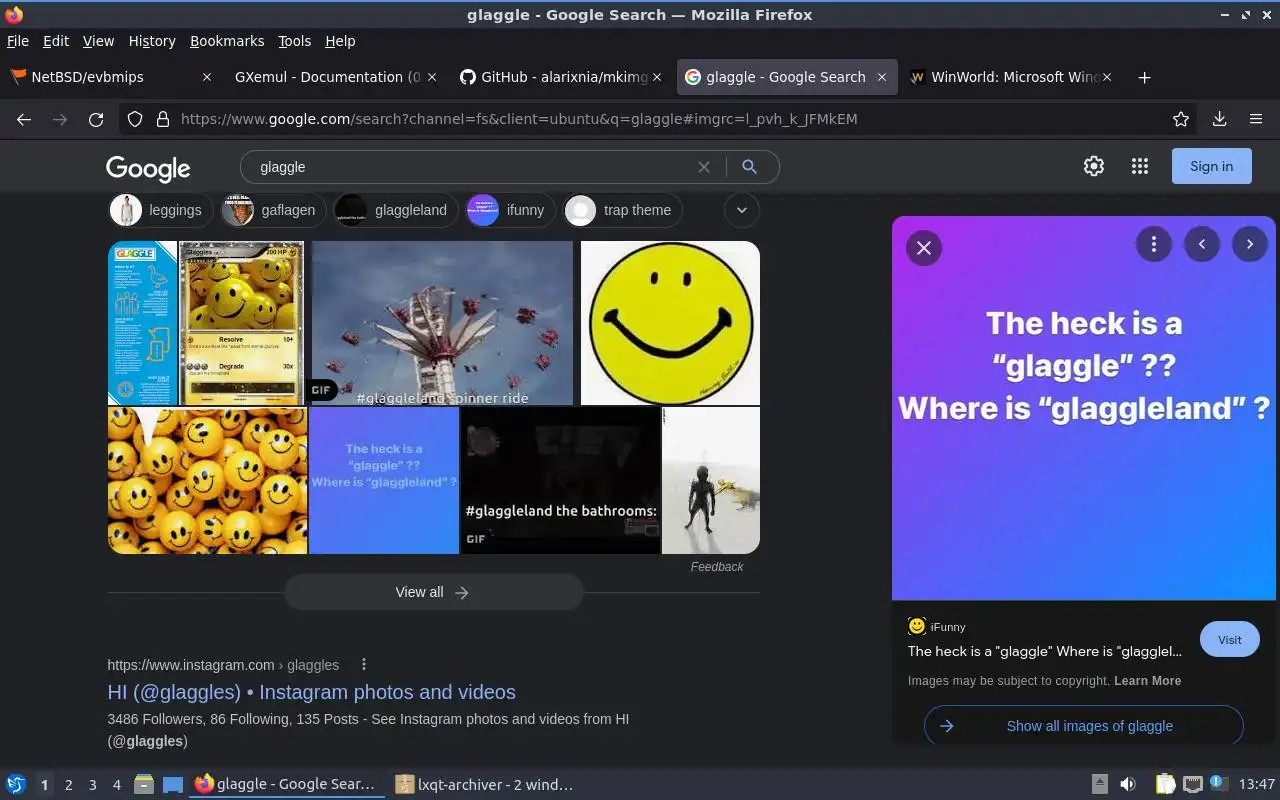This screenshot has width=1280, height=800.
Task: Open the Edit menu
Action: point(56,41)
